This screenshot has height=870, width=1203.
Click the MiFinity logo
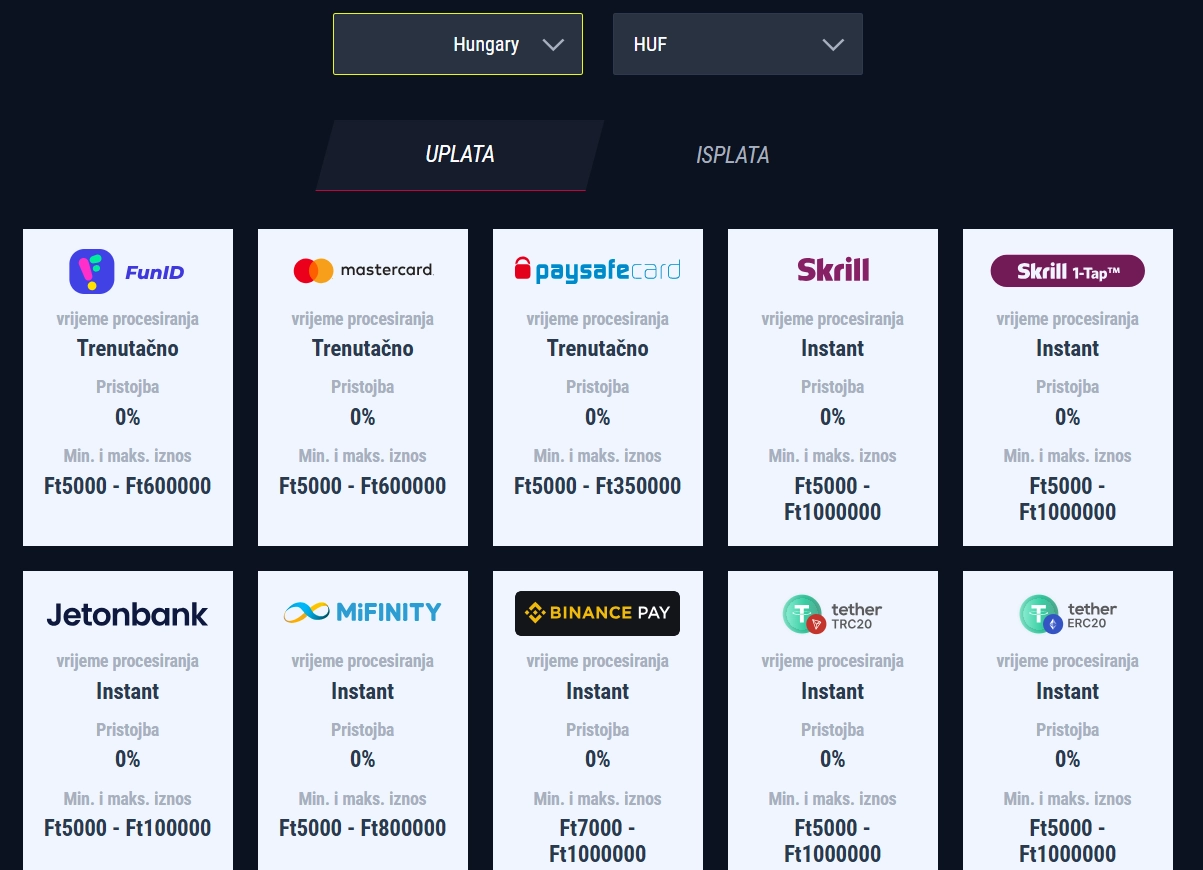tap(362, 613)
